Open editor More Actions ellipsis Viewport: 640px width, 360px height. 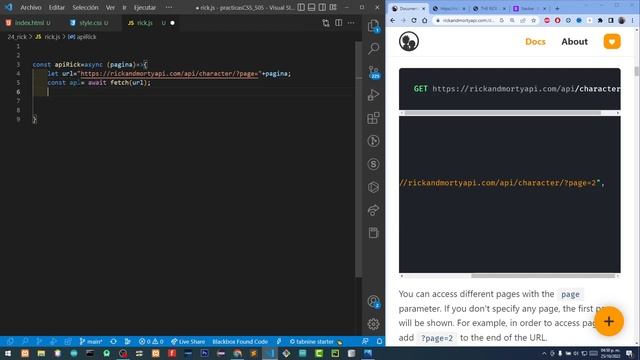coord(351,23)
